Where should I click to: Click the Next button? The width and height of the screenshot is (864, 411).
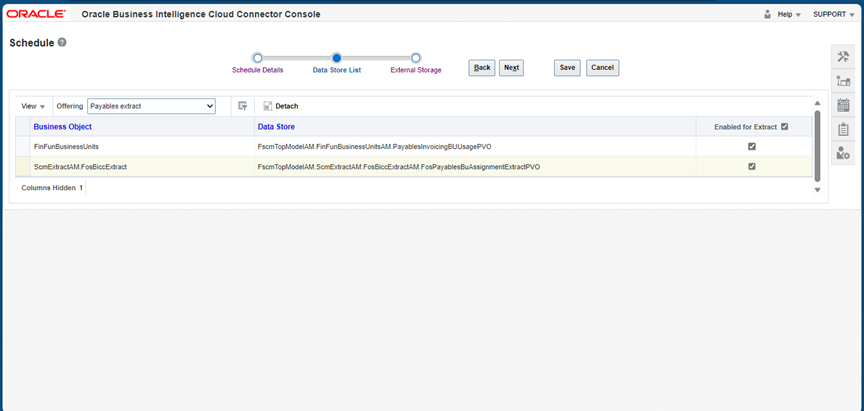[511, 68]
